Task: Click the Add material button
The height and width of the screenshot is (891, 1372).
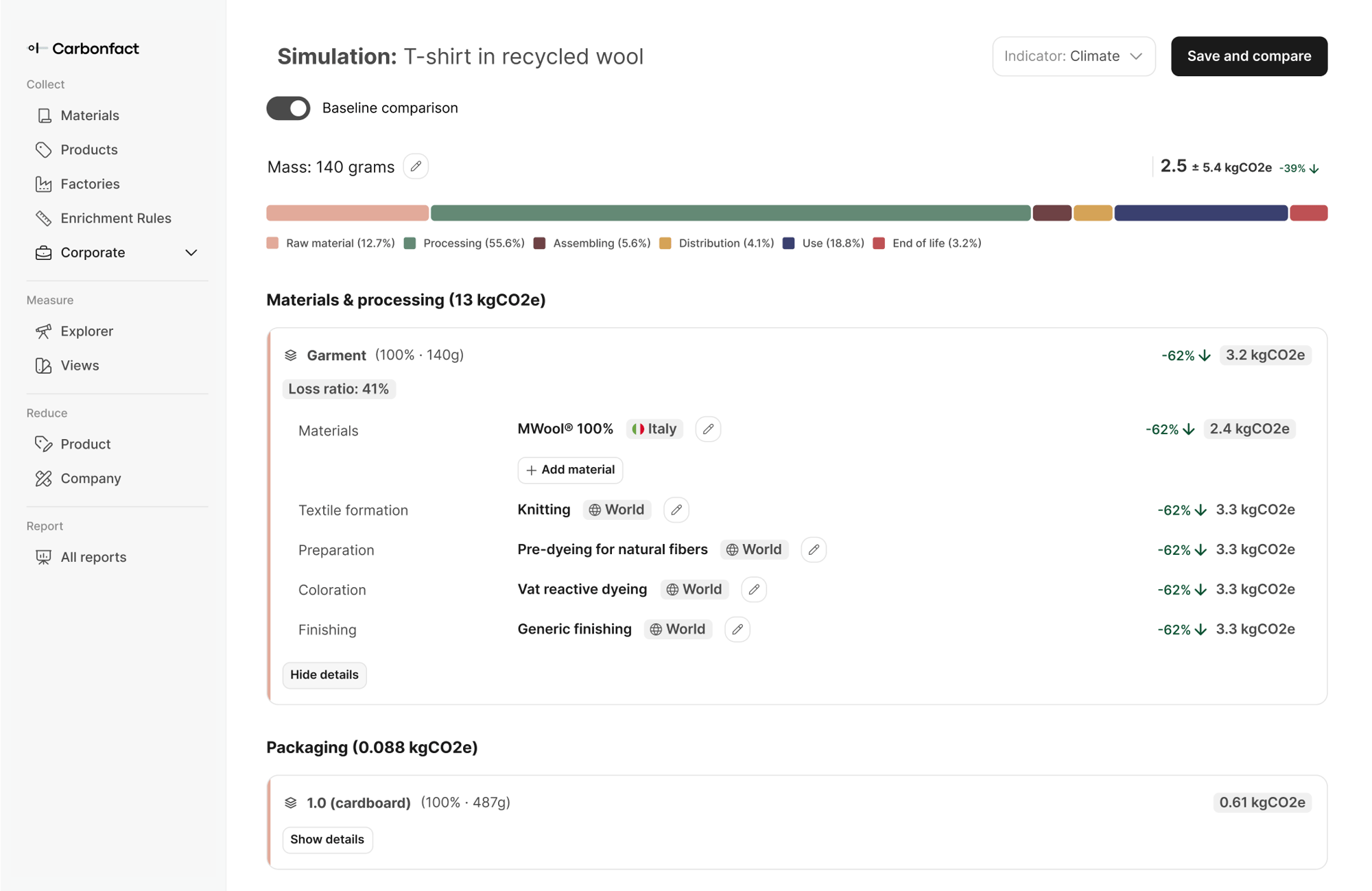Action: [570, 470]
